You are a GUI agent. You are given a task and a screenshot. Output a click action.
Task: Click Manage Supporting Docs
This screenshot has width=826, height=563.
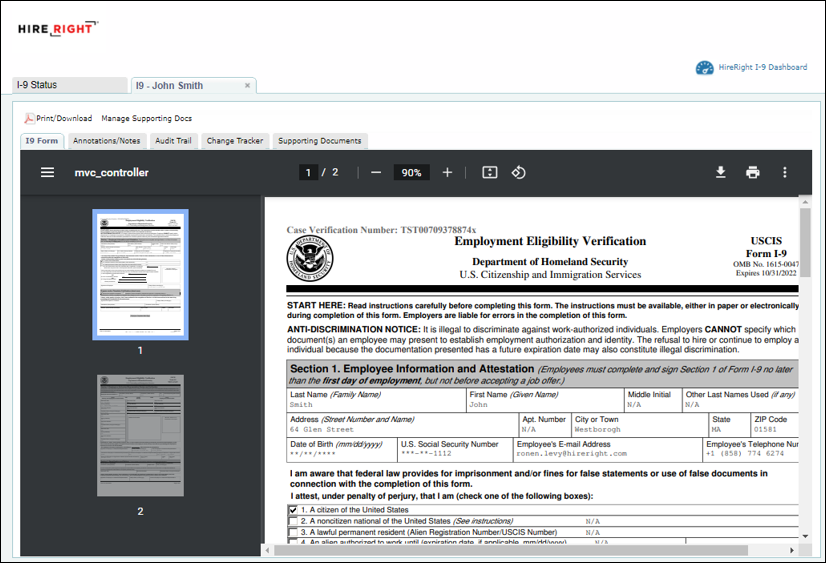click(146, 118)
